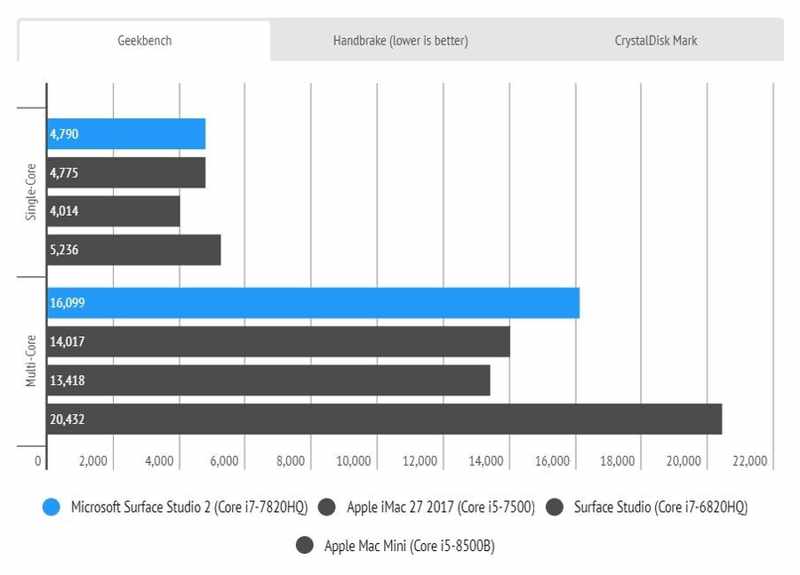Toggle the Surface Studio i7-6820HQ legend dot
The width and height of the screenshot is (800, 575).
(x=554, y=507)
